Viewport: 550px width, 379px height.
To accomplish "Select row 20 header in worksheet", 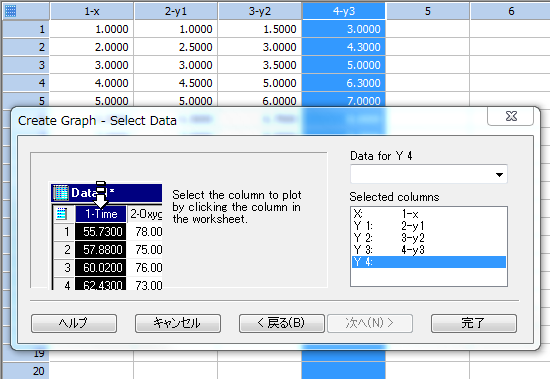I will (x=26, y=371).
